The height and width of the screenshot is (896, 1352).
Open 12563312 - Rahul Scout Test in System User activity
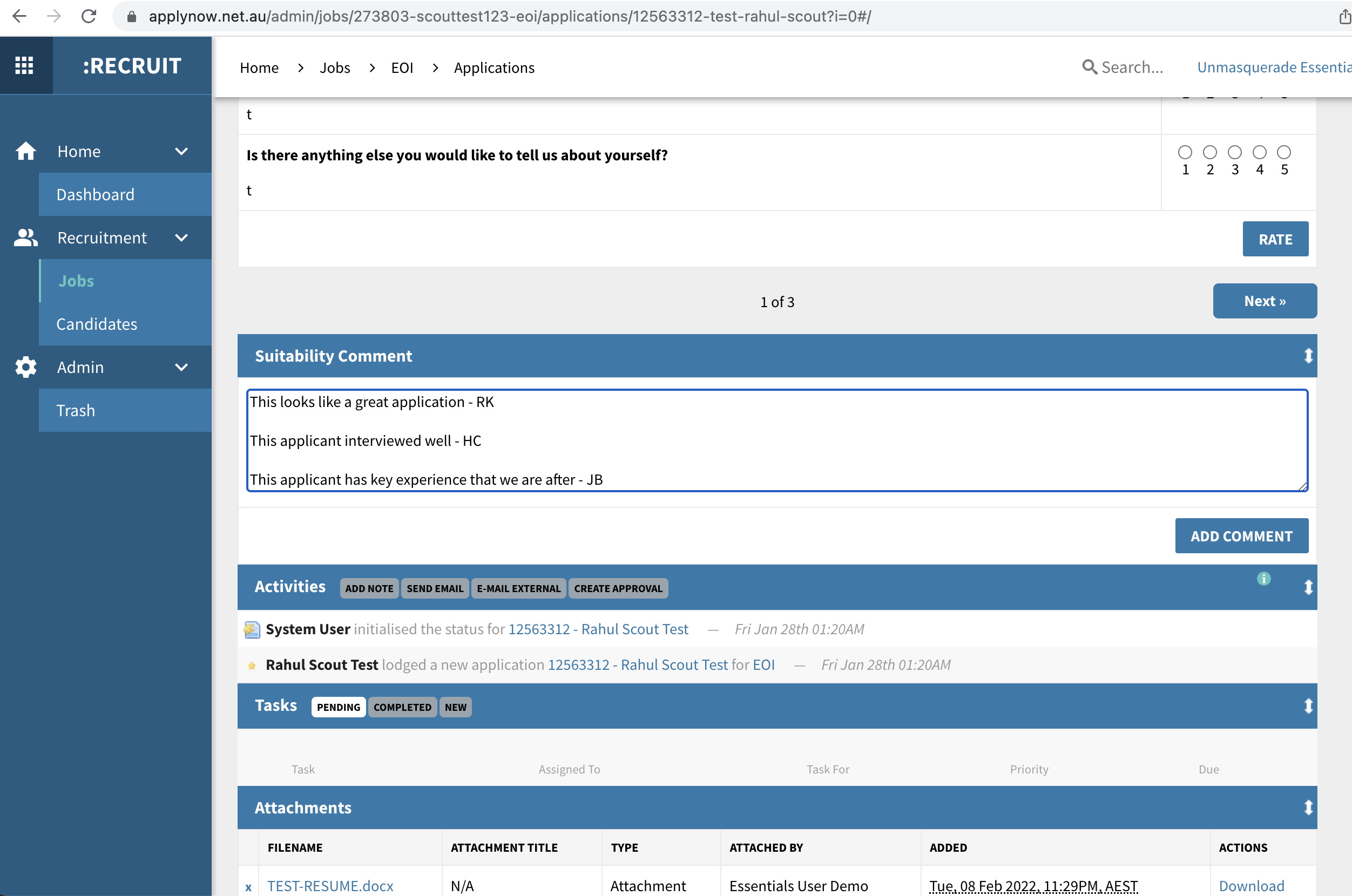(x=598, y=629)
